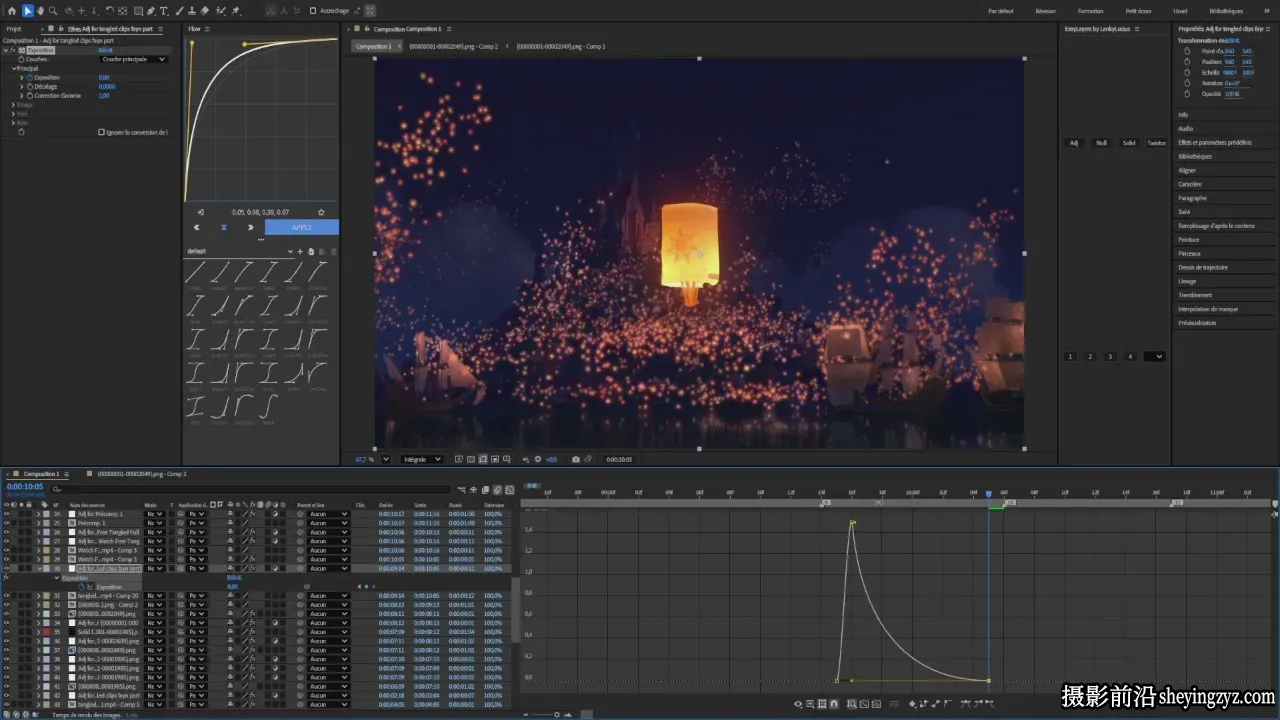
Task: Click the Correction Gamma stopwatch icon
Action: [29, 95]
